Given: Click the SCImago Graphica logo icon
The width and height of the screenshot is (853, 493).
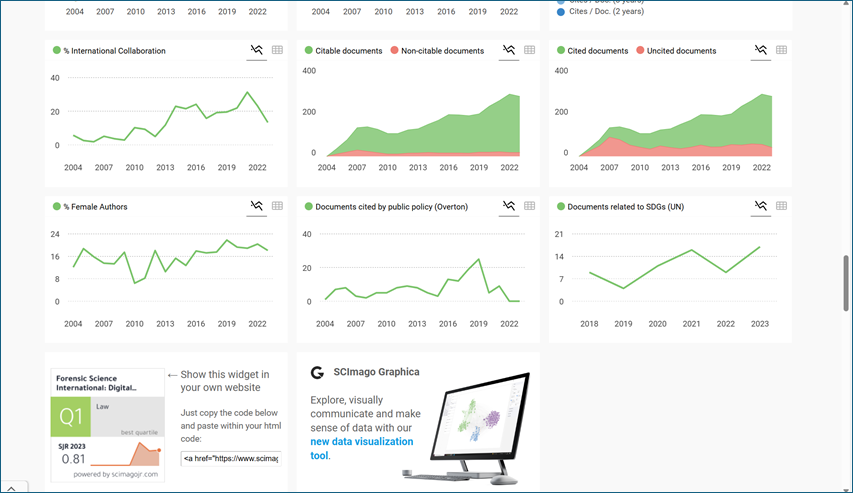Looking at the screenshot, I should tap(317, 372).
